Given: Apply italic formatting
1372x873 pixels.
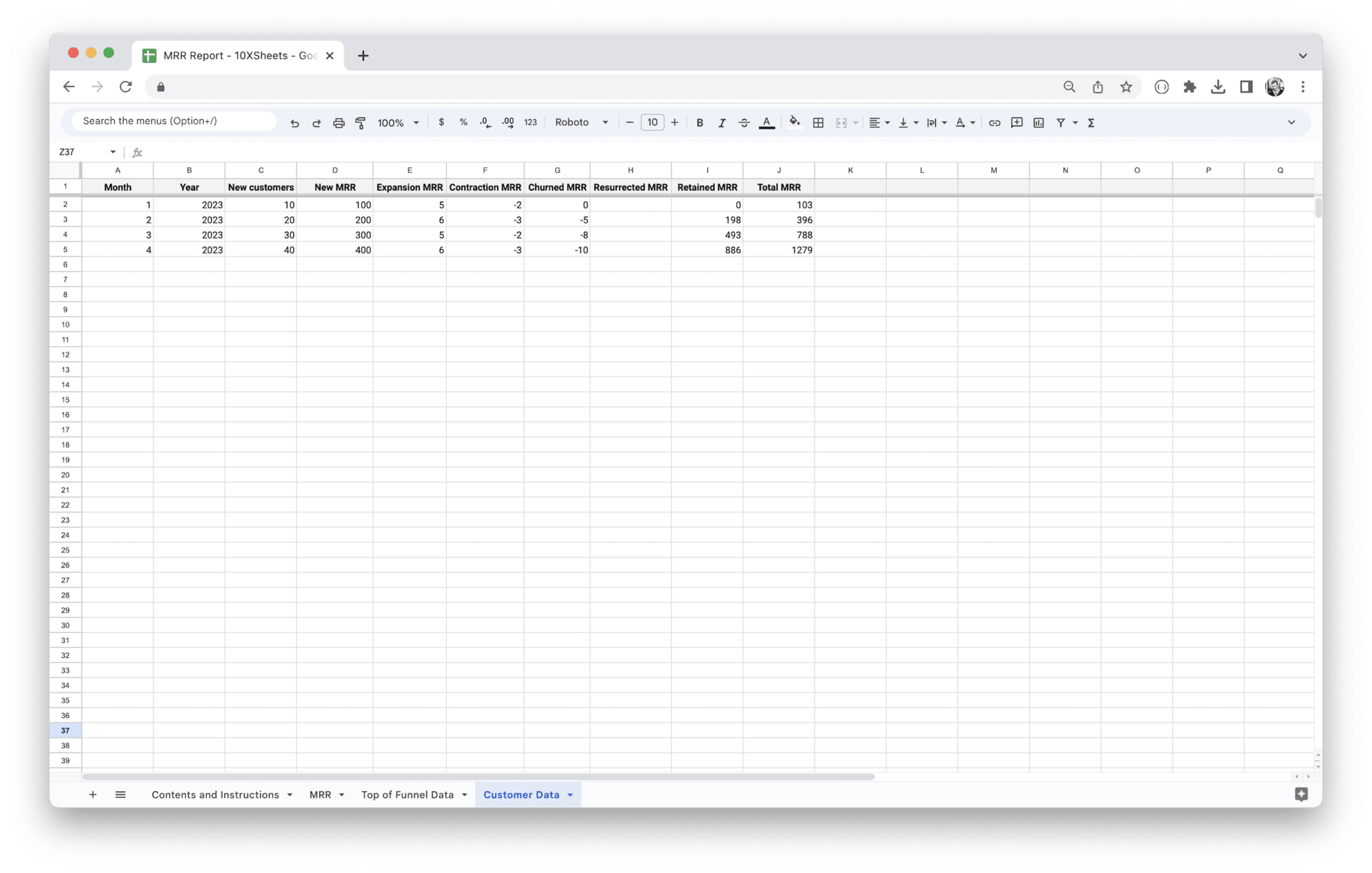Looking at the screenshot, I should [722, 123].
